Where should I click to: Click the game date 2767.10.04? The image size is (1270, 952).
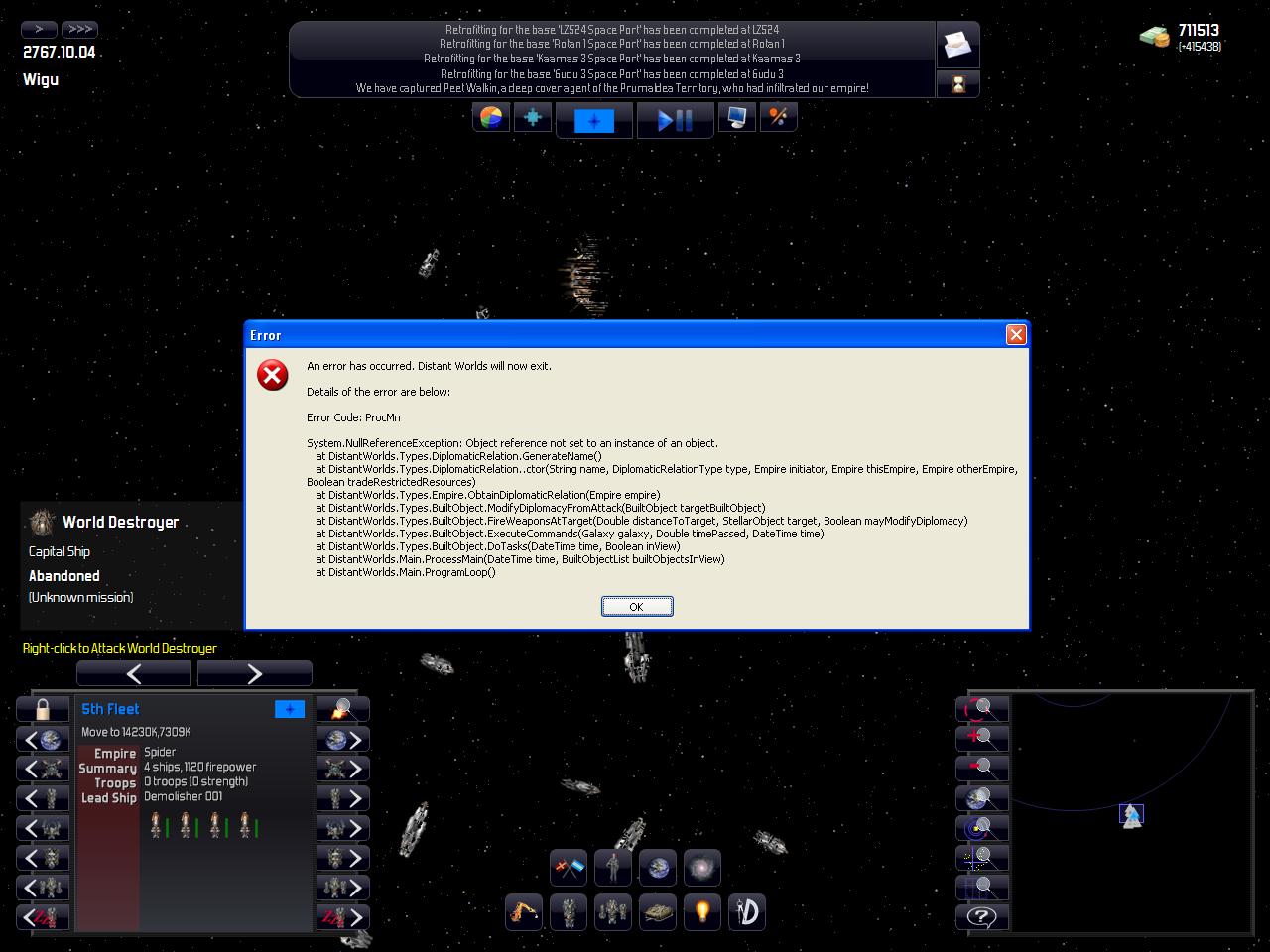pyautogui.click(x=60, y=52)
